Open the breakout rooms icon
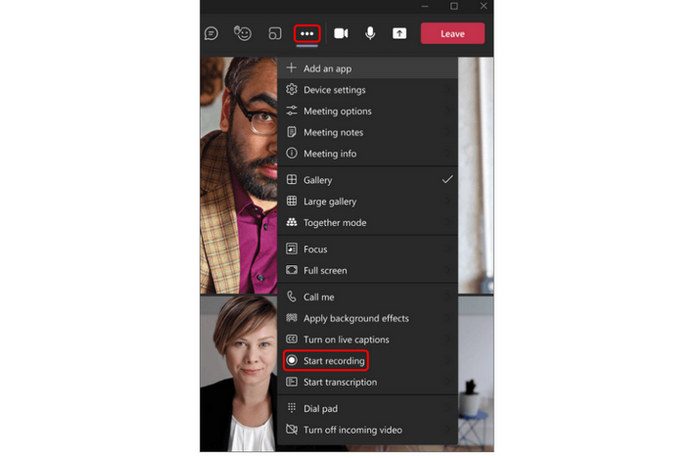Image resolution: width=700 pixels, height=458 pixels. pos(275,33)
